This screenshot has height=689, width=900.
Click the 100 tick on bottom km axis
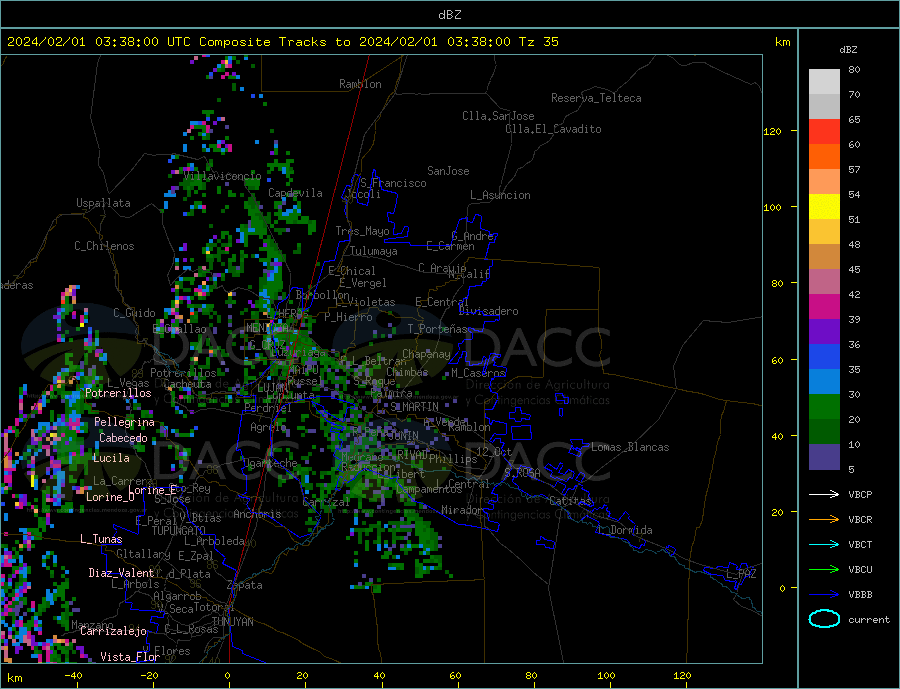[606, 676]
